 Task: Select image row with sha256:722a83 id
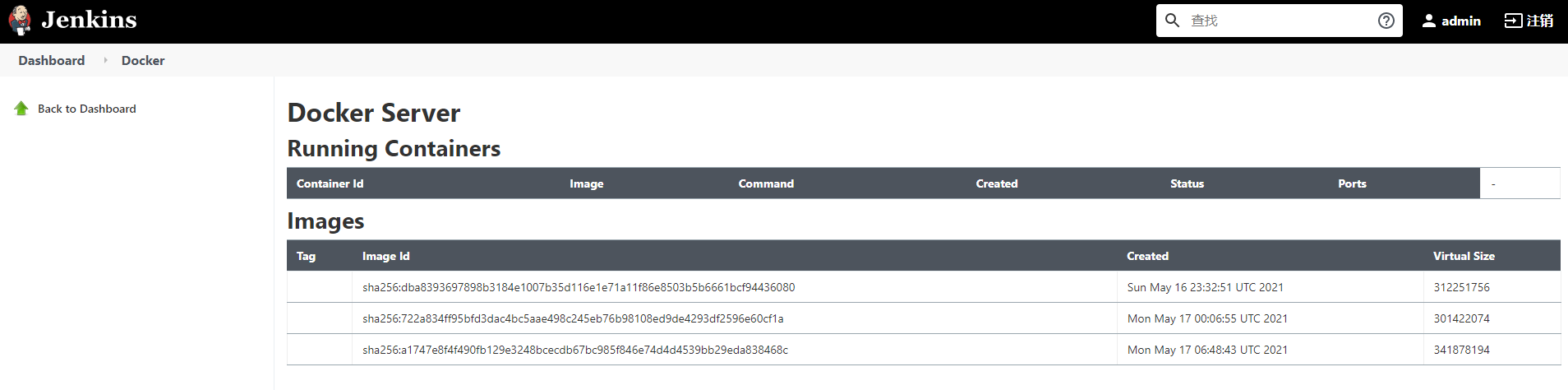tap(573, 318)
